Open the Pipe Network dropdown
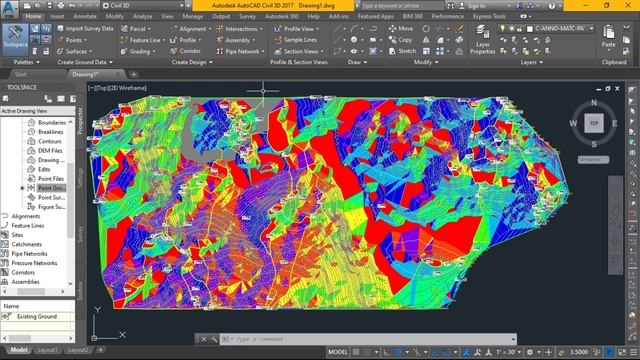 pos(241,51)
